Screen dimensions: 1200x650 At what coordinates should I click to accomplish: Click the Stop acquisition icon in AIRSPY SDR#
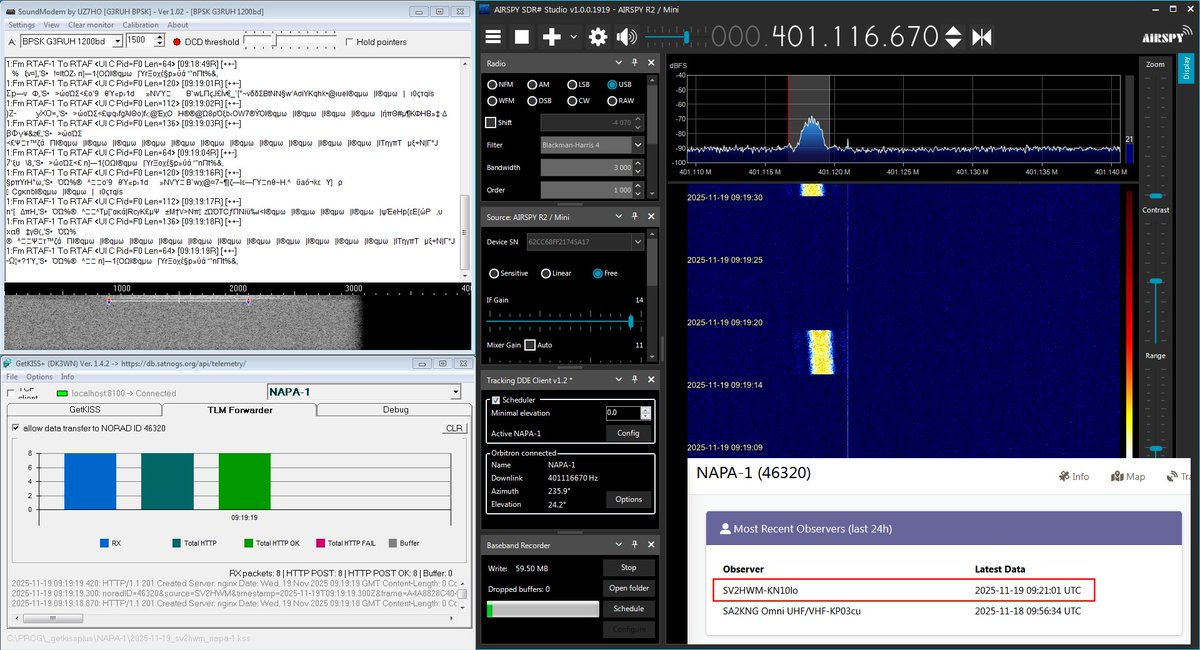[521, 36]
